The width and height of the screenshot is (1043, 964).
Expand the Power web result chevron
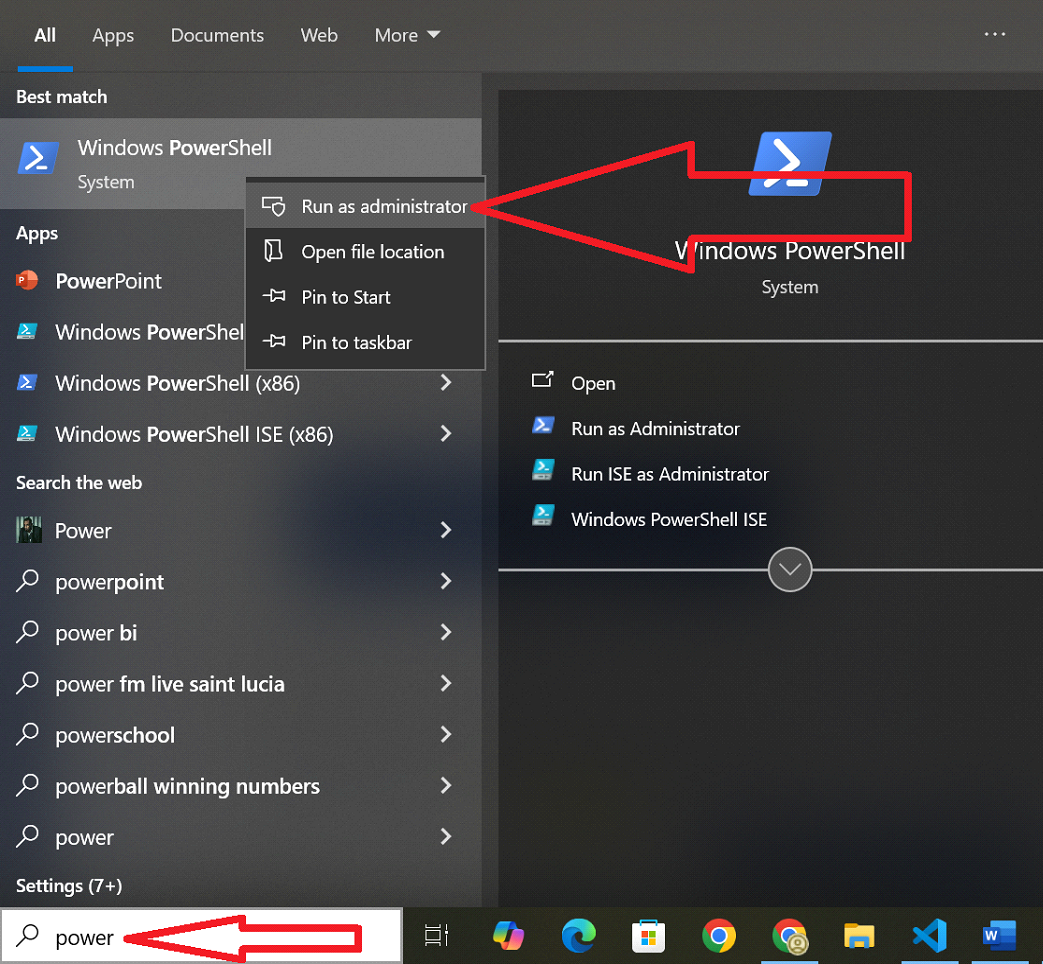[x=446, y=530]
